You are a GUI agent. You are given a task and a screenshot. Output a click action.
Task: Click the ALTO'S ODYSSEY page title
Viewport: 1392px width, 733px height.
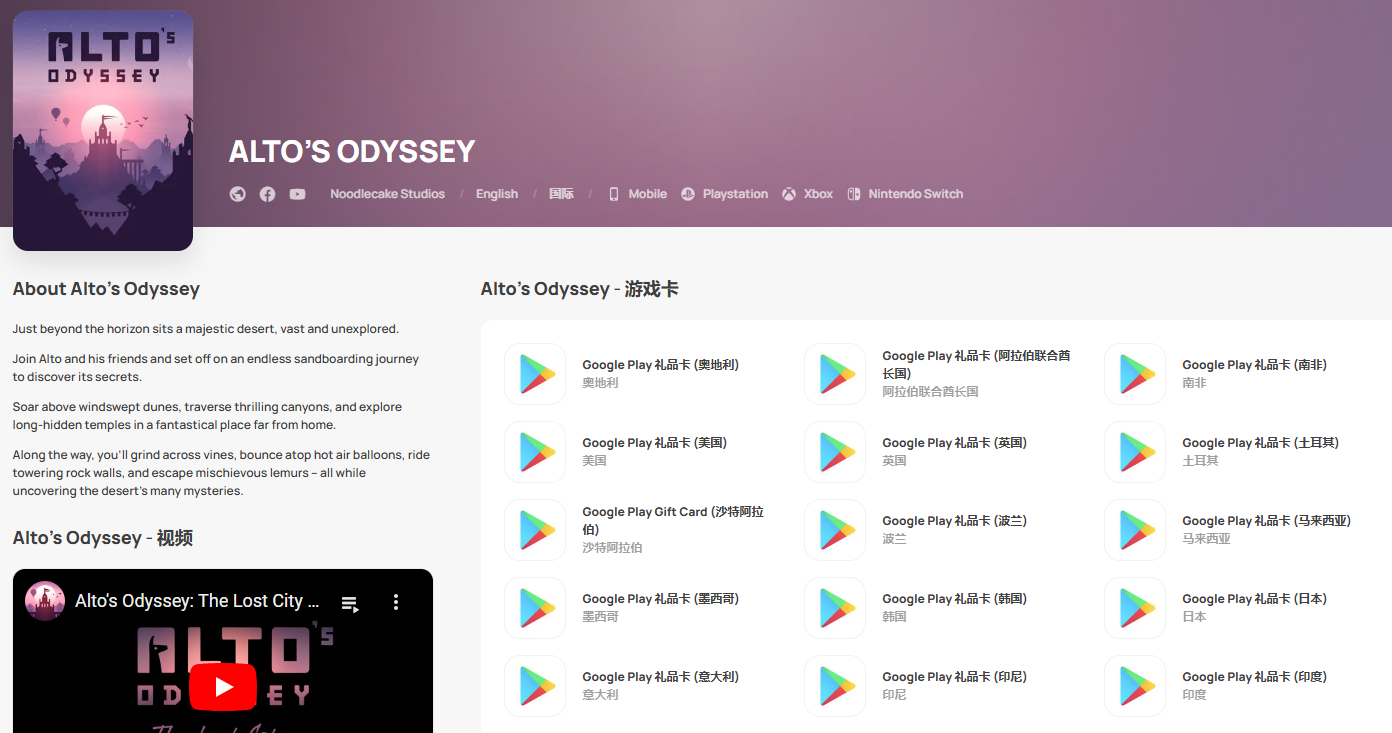pyautogui.click(x=352, y=151)
